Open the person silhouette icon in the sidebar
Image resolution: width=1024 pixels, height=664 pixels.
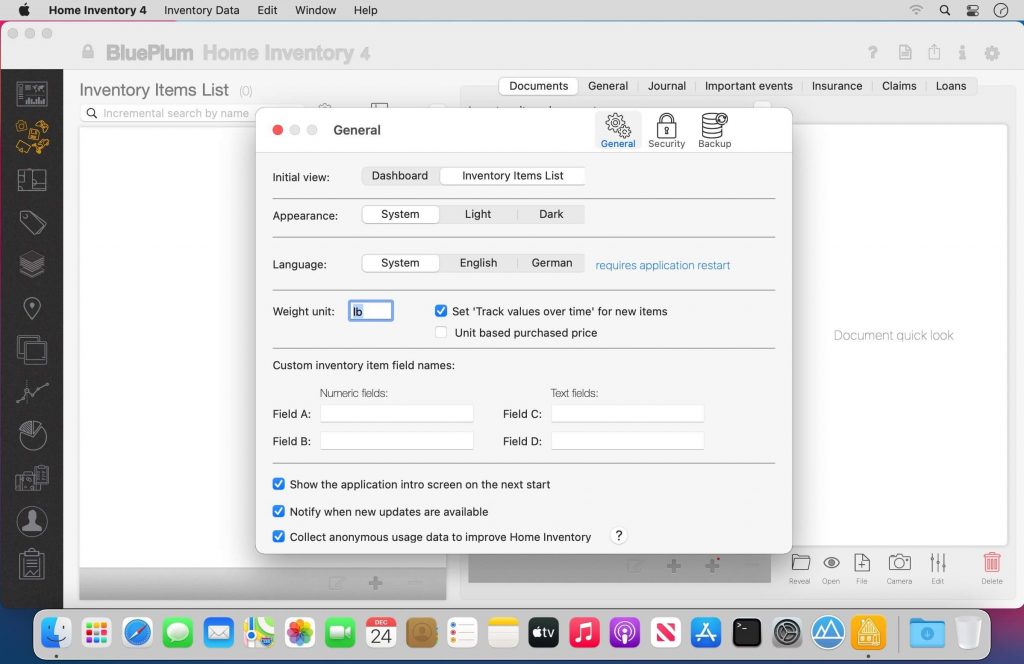pyautogui.click(x=32, y=521)
